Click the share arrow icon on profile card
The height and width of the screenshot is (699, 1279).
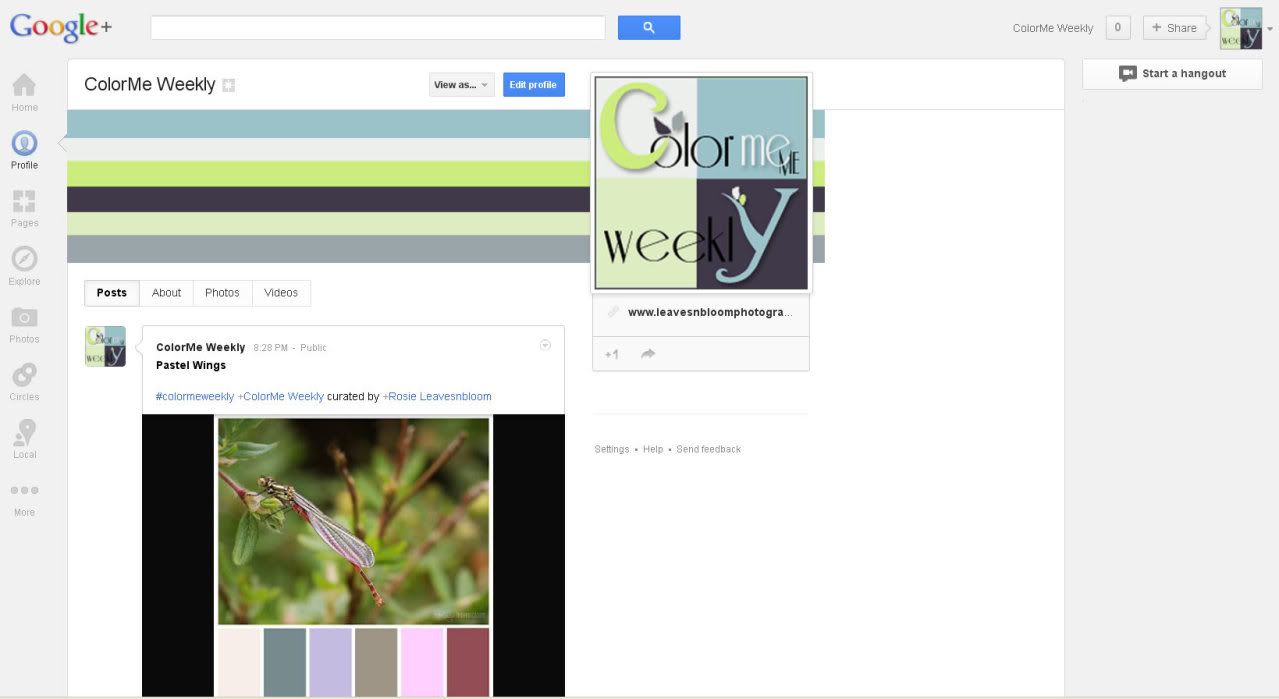pos(648,354)
